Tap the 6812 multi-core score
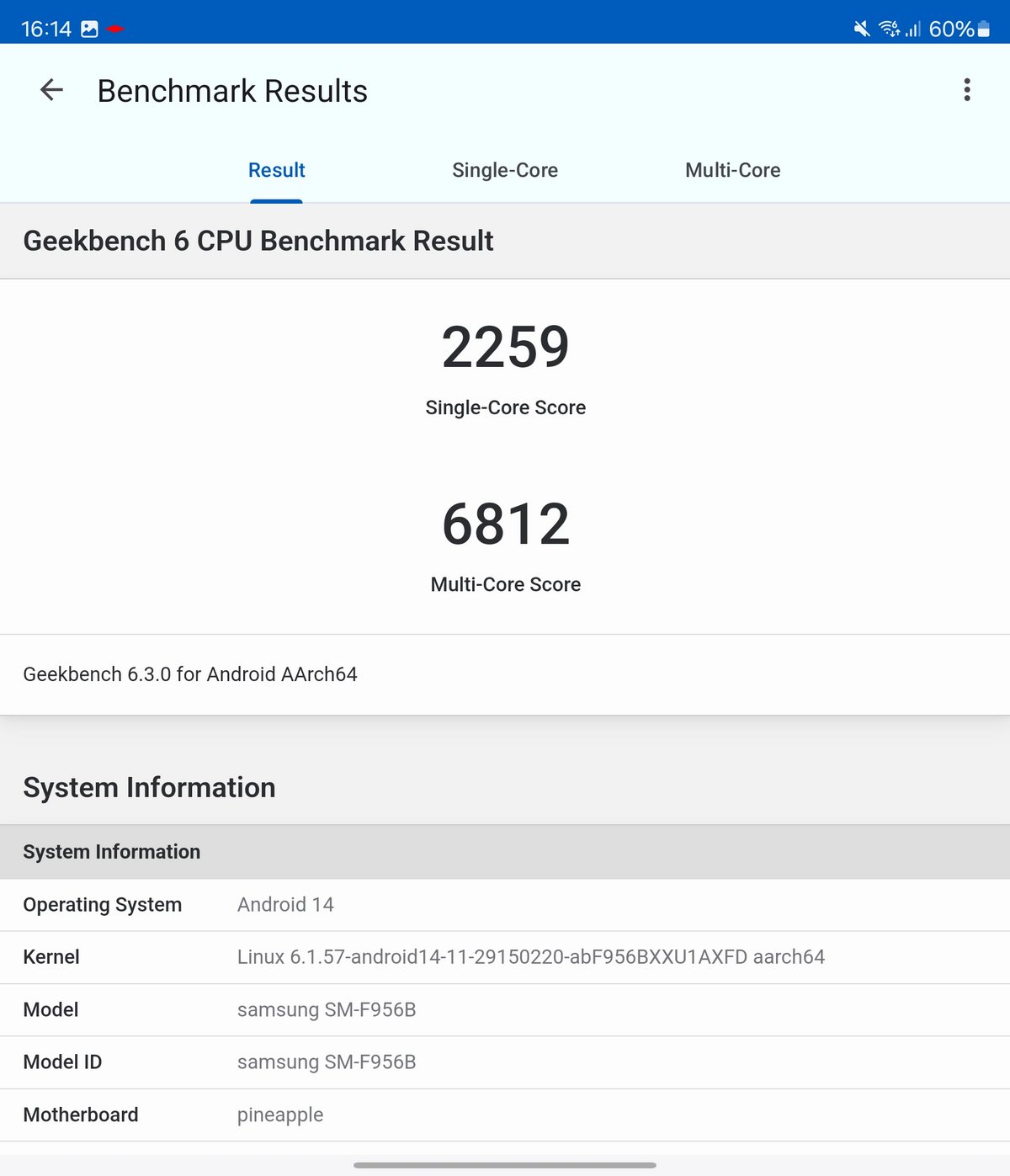 click(x=505, y=524)
